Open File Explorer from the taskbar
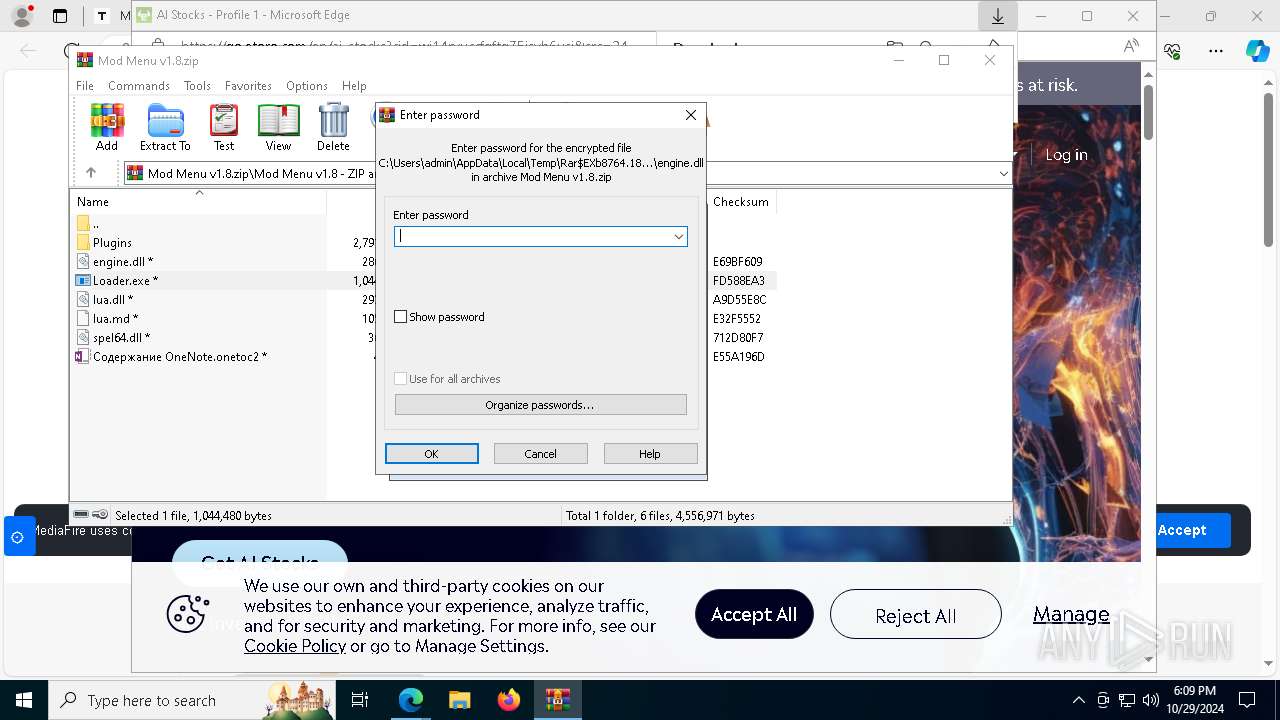 (459, 700)
